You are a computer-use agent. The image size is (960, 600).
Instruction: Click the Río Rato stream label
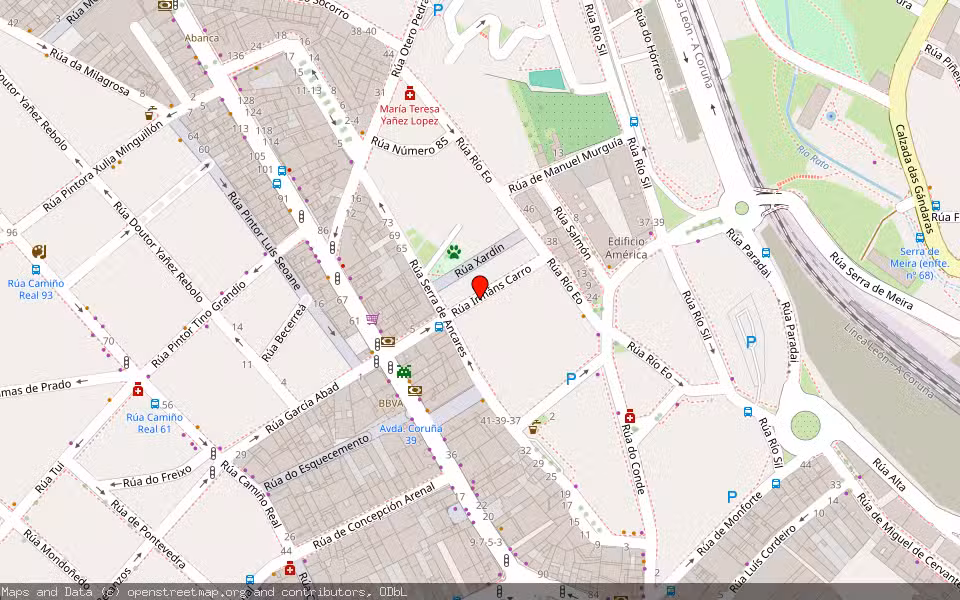[x=814, y=157]
